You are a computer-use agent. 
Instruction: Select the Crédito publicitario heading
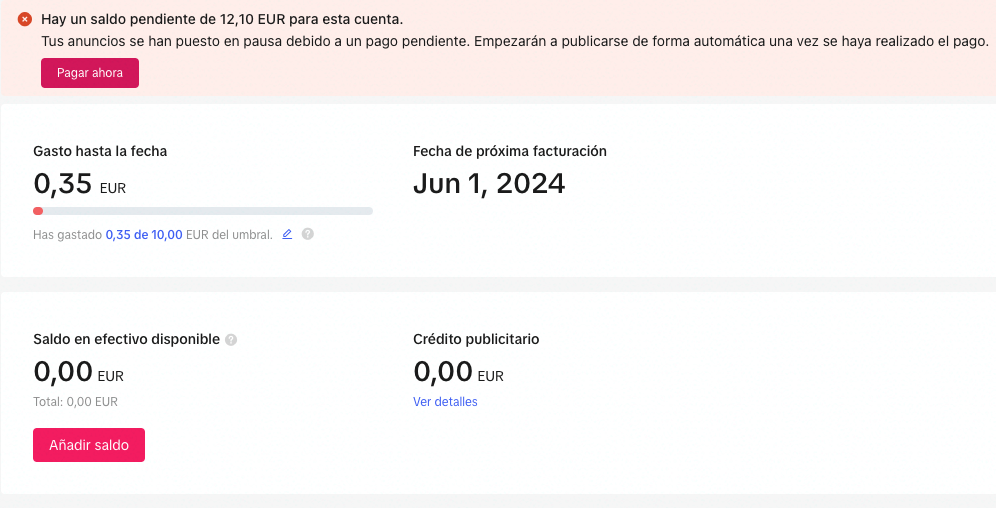click(x=476, y=339)
